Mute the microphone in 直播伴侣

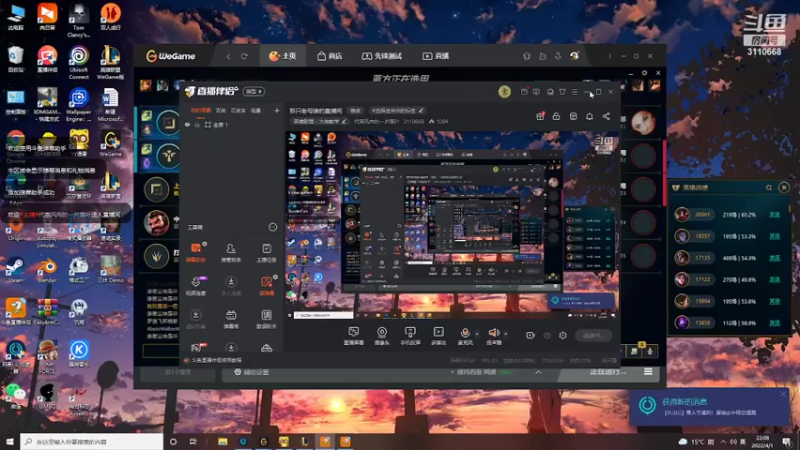pos(465,336)
